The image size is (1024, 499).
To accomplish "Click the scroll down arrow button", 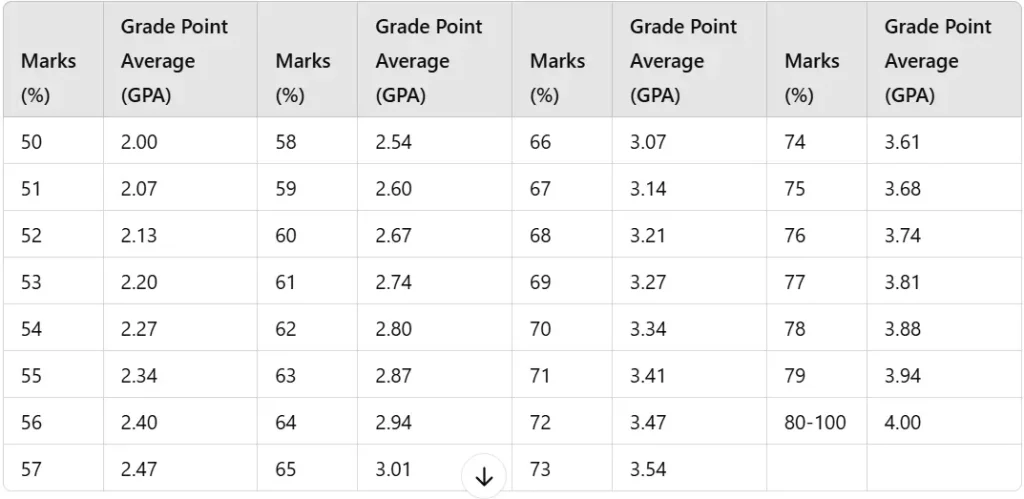I will click(484, 477).
